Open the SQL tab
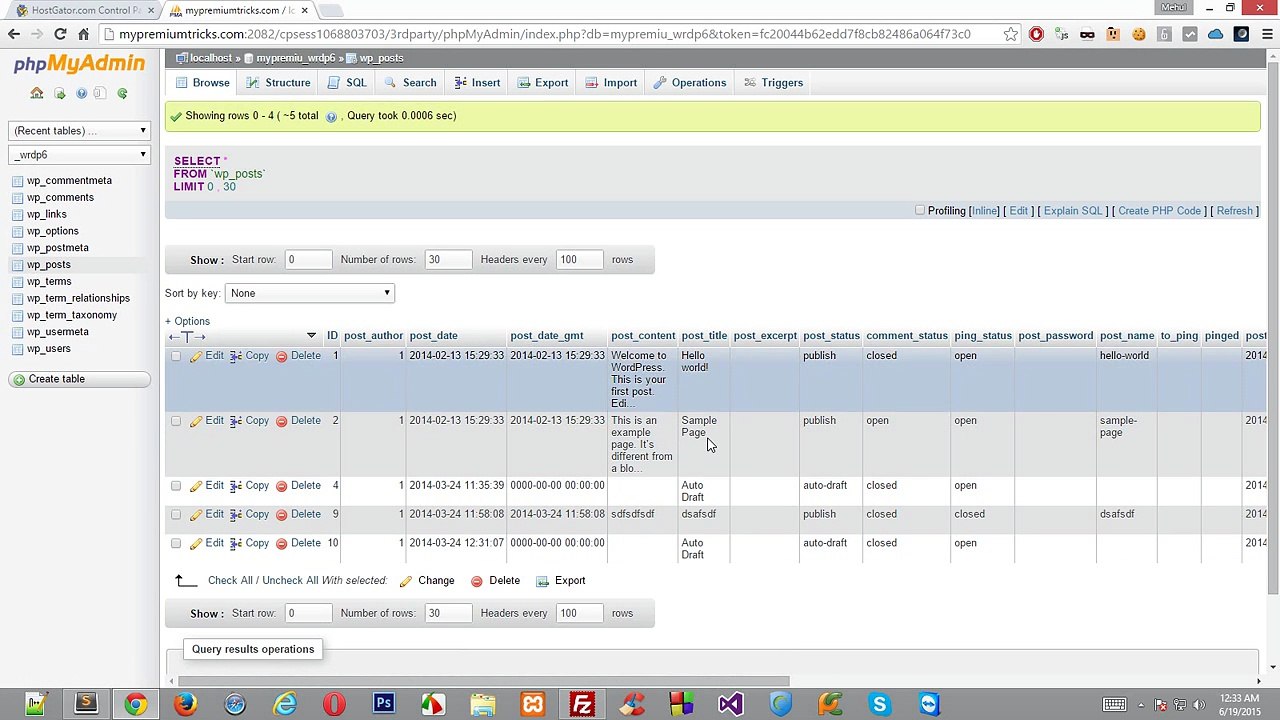This screenshot has width=1280, height=720. 347,83
